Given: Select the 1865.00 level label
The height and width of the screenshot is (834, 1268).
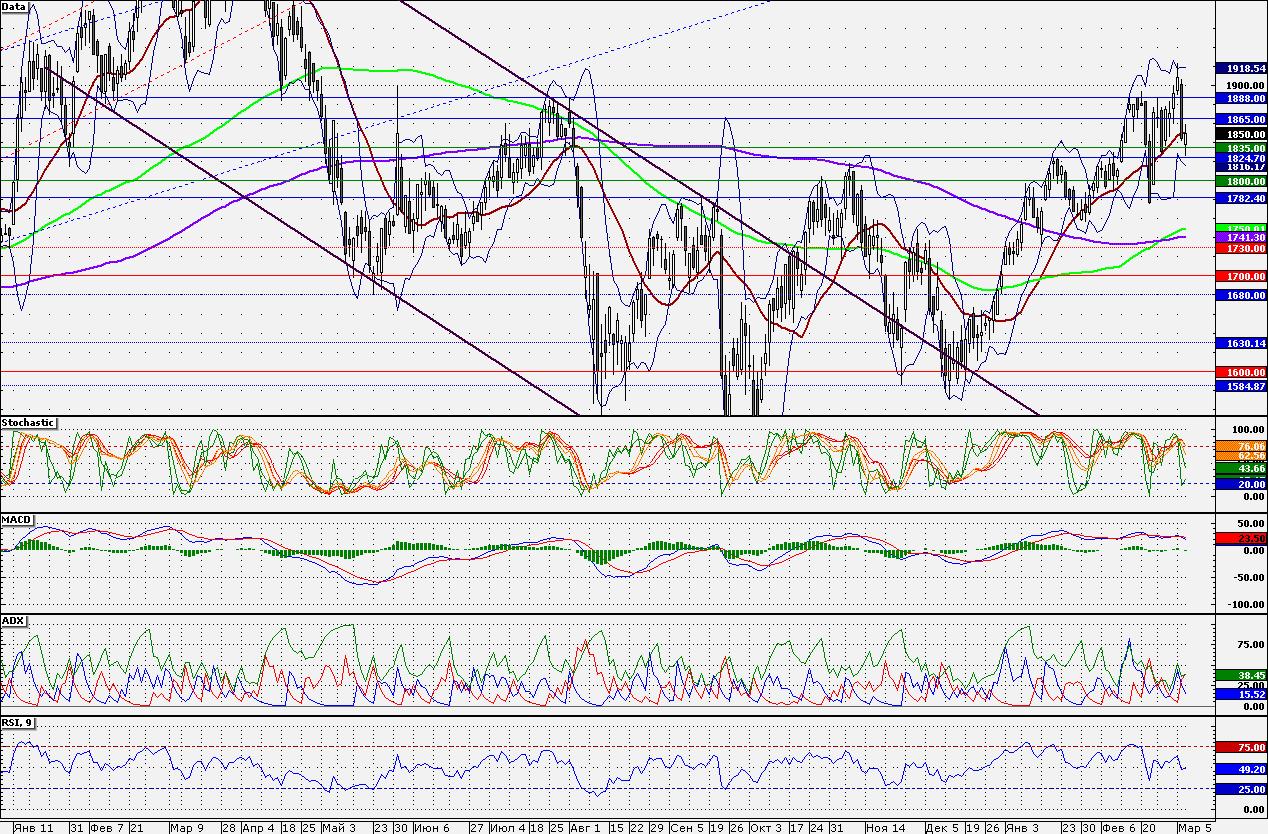Looking at the screenshot, I should coord(1240,119).
